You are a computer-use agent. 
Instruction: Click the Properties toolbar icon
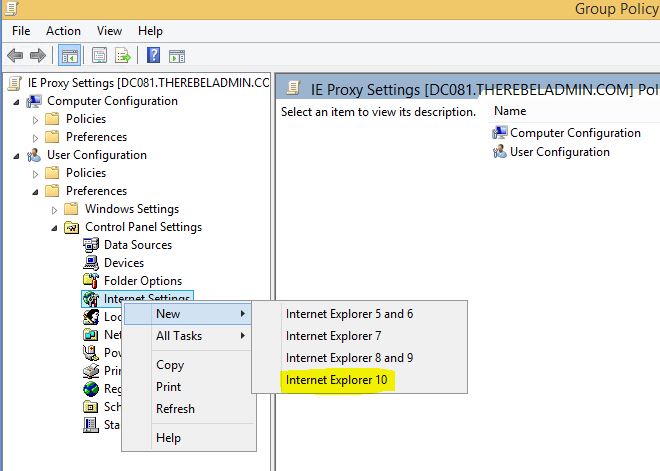point(99,56)
